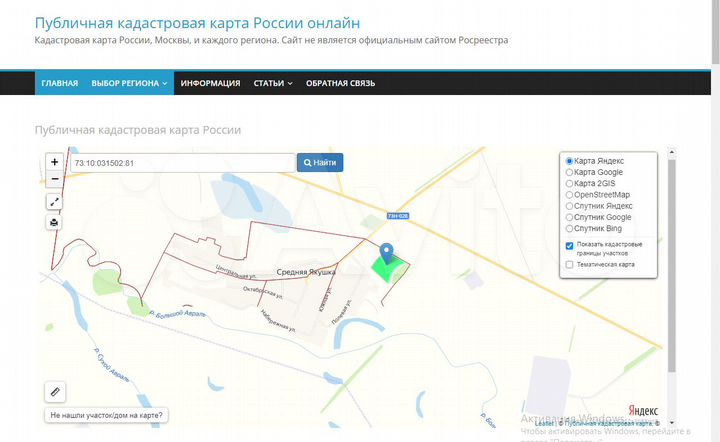Click the р. Большой Авраль river label
720x442 pixels.
pyautogui.click(x=177, y=313)
